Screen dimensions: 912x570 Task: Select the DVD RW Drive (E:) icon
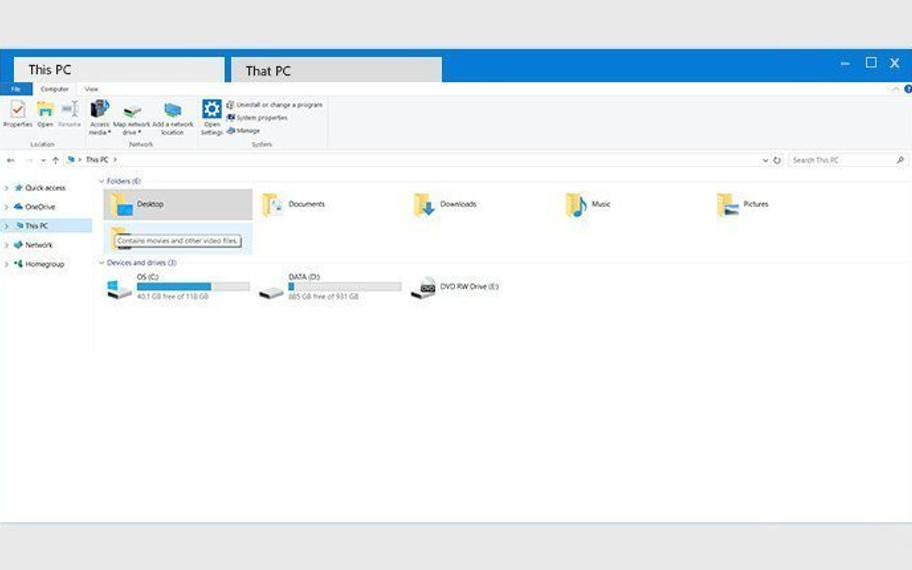pos(423,288)
